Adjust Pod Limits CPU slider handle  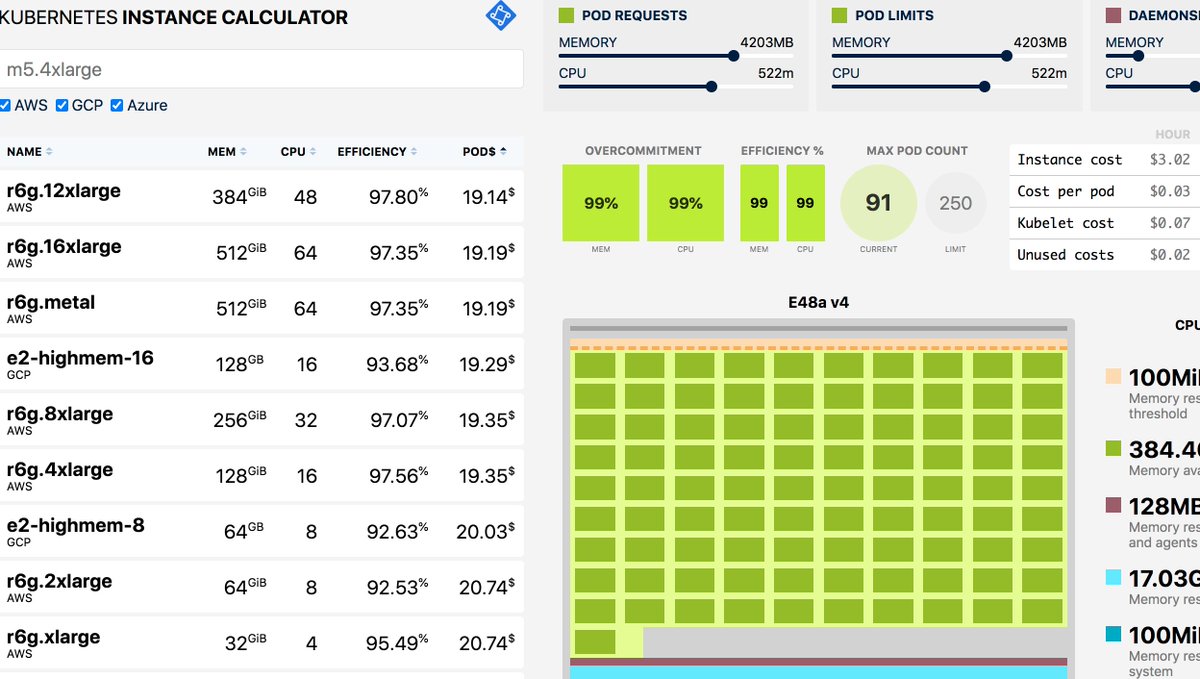coord(984,87)
